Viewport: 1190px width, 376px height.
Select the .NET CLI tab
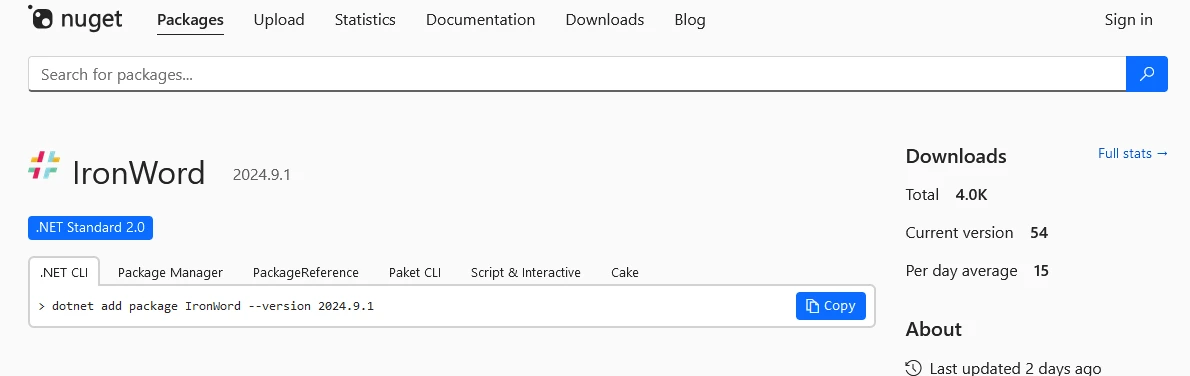coord(64,272)
